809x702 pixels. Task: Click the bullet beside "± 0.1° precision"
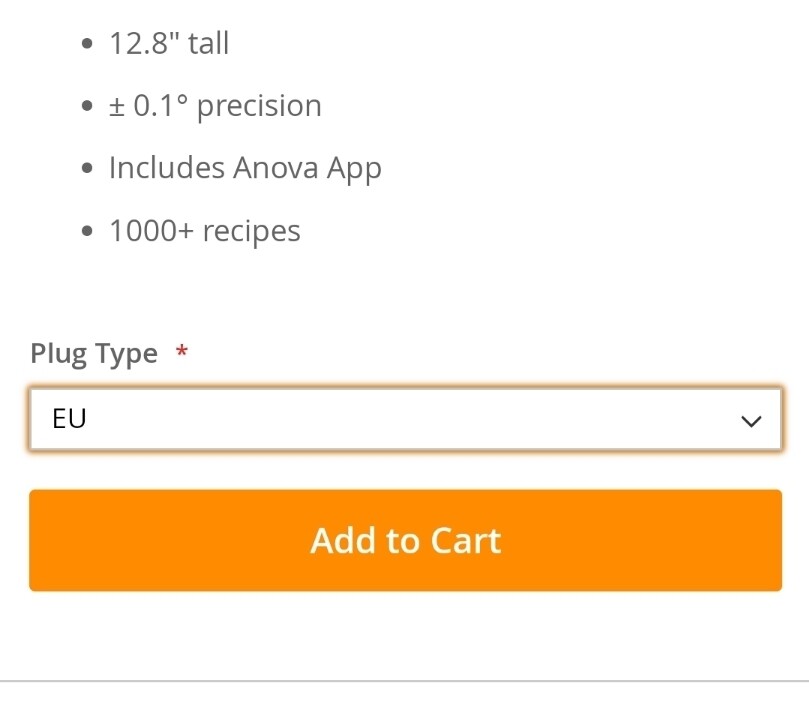coord(88,107)
